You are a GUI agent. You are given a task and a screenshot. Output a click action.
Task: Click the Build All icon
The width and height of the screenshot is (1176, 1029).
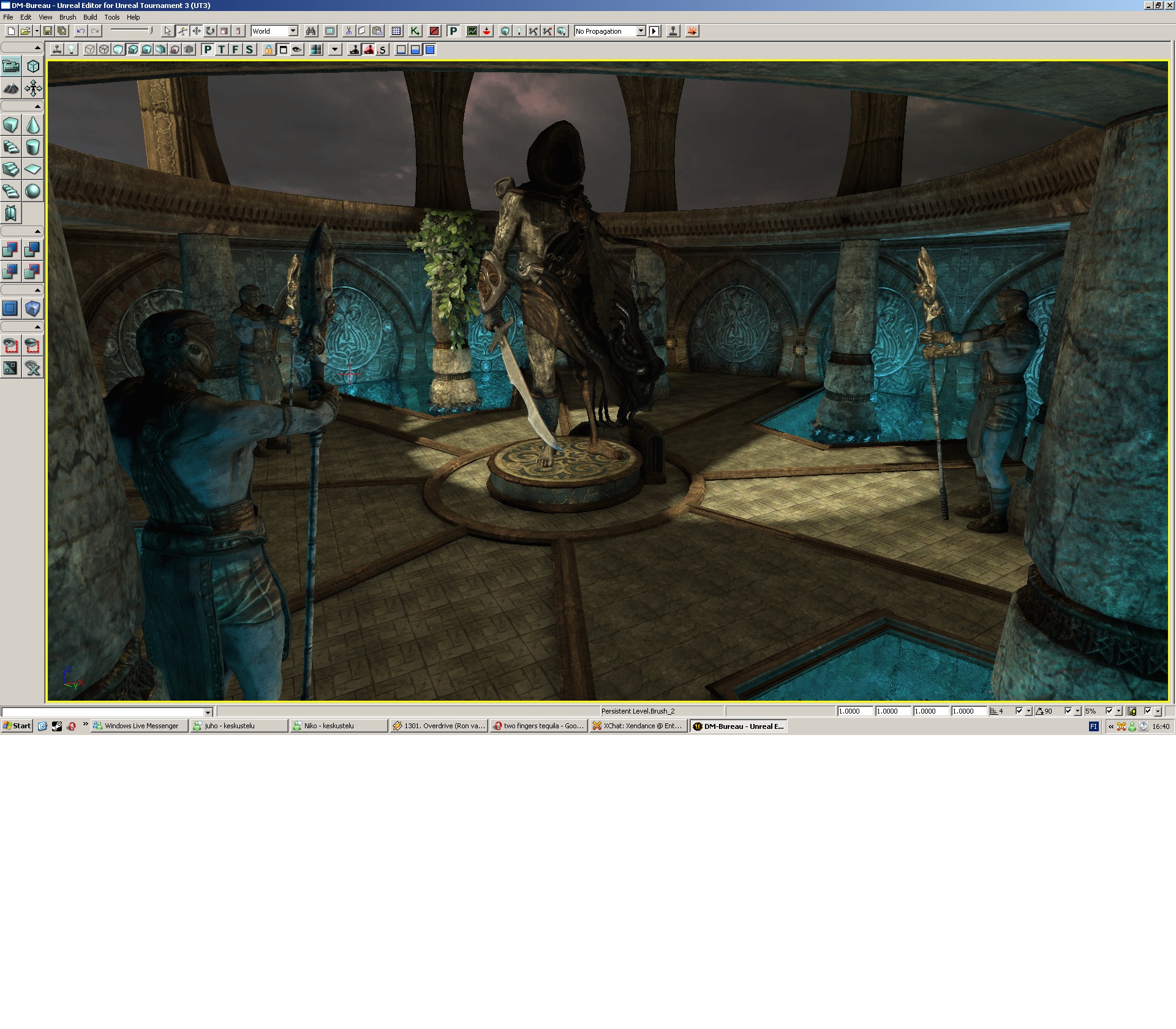tap(562, 31)
